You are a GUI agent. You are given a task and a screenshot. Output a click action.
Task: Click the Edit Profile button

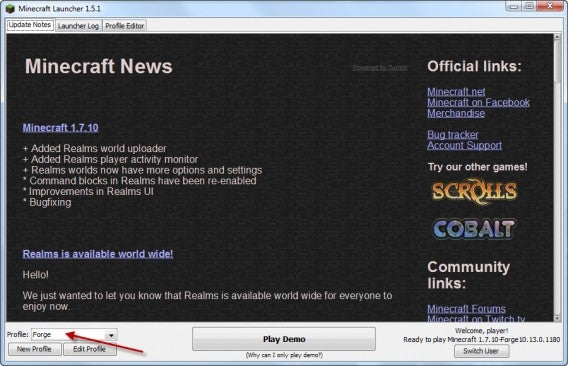pyautogui.click(x=89, y=349)
